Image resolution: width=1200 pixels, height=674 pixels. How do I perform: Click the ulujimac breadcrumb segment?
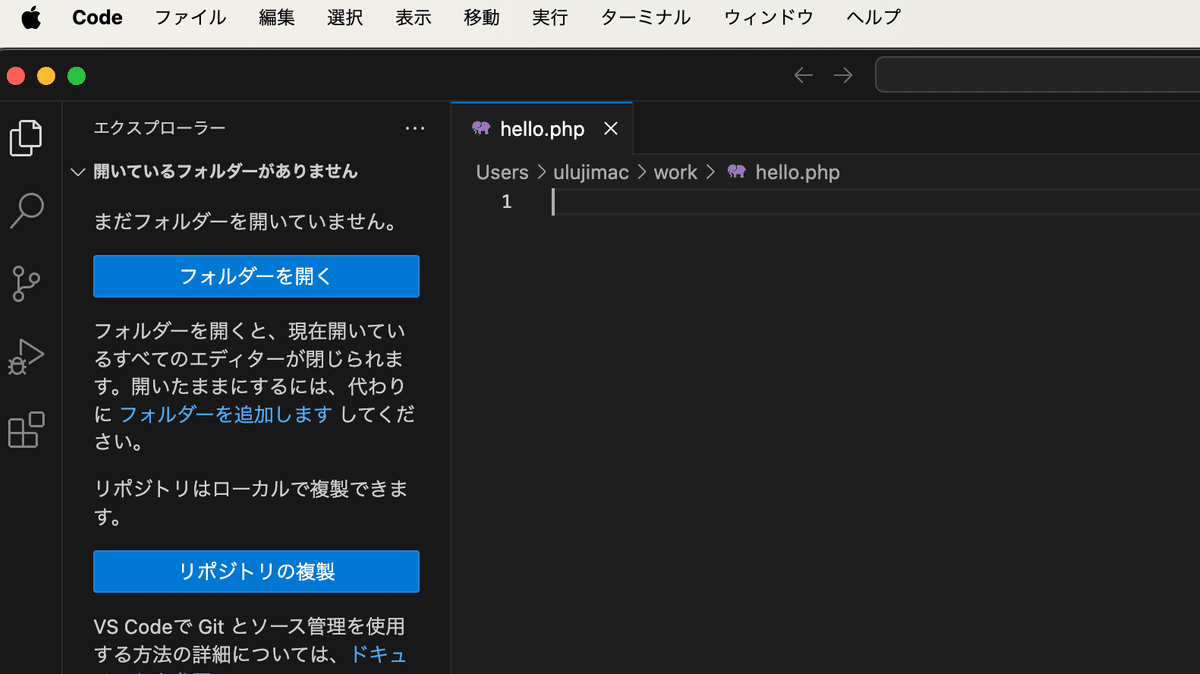click(x=591, y=172)
